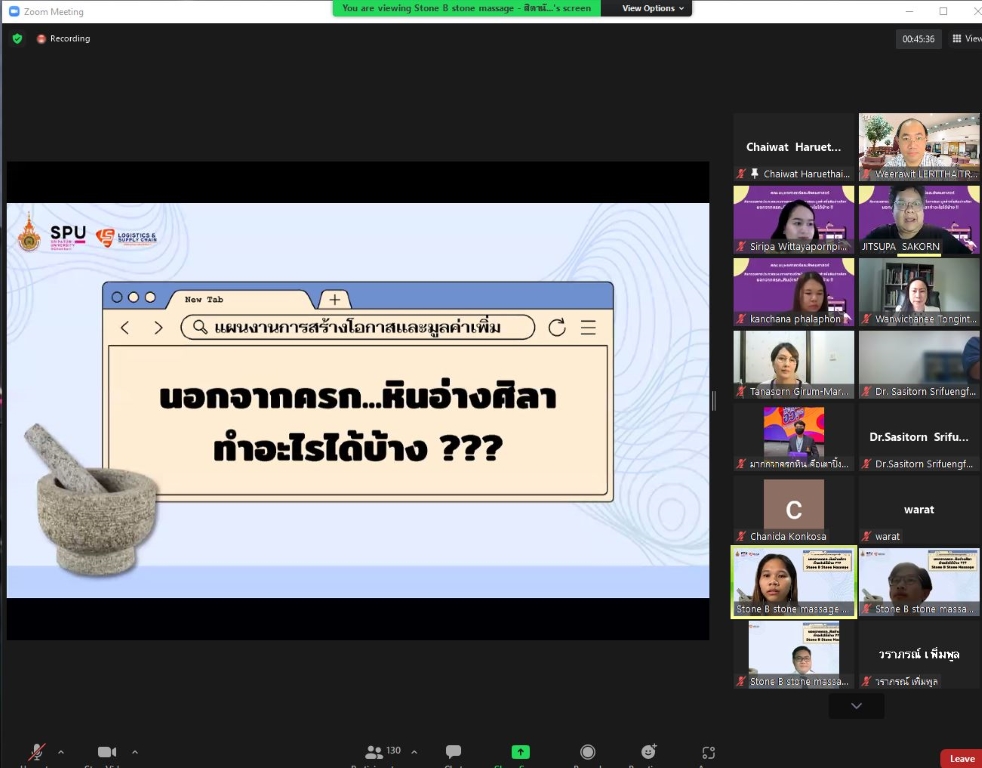Click the meeting timer 00:45:36
The width and height of the screenshot is (982, 768).
[918, 39]
